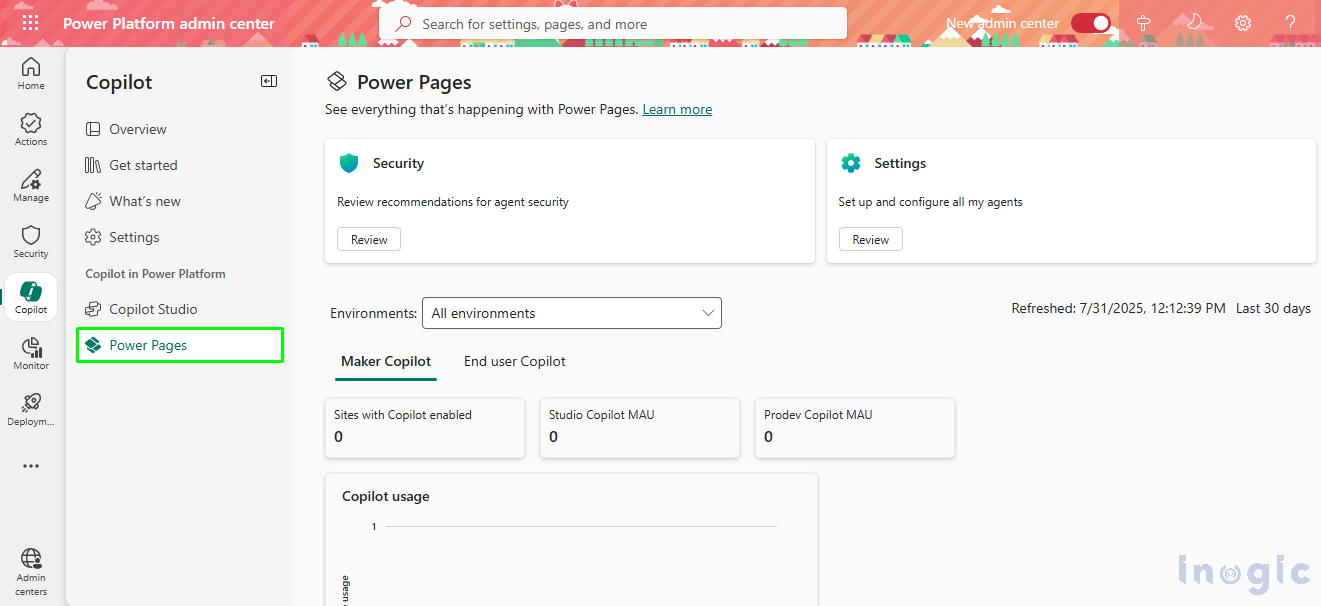Click the Environments label
Image resolution: width=1321 pixels, height=606 pixels.
(374, 313)
